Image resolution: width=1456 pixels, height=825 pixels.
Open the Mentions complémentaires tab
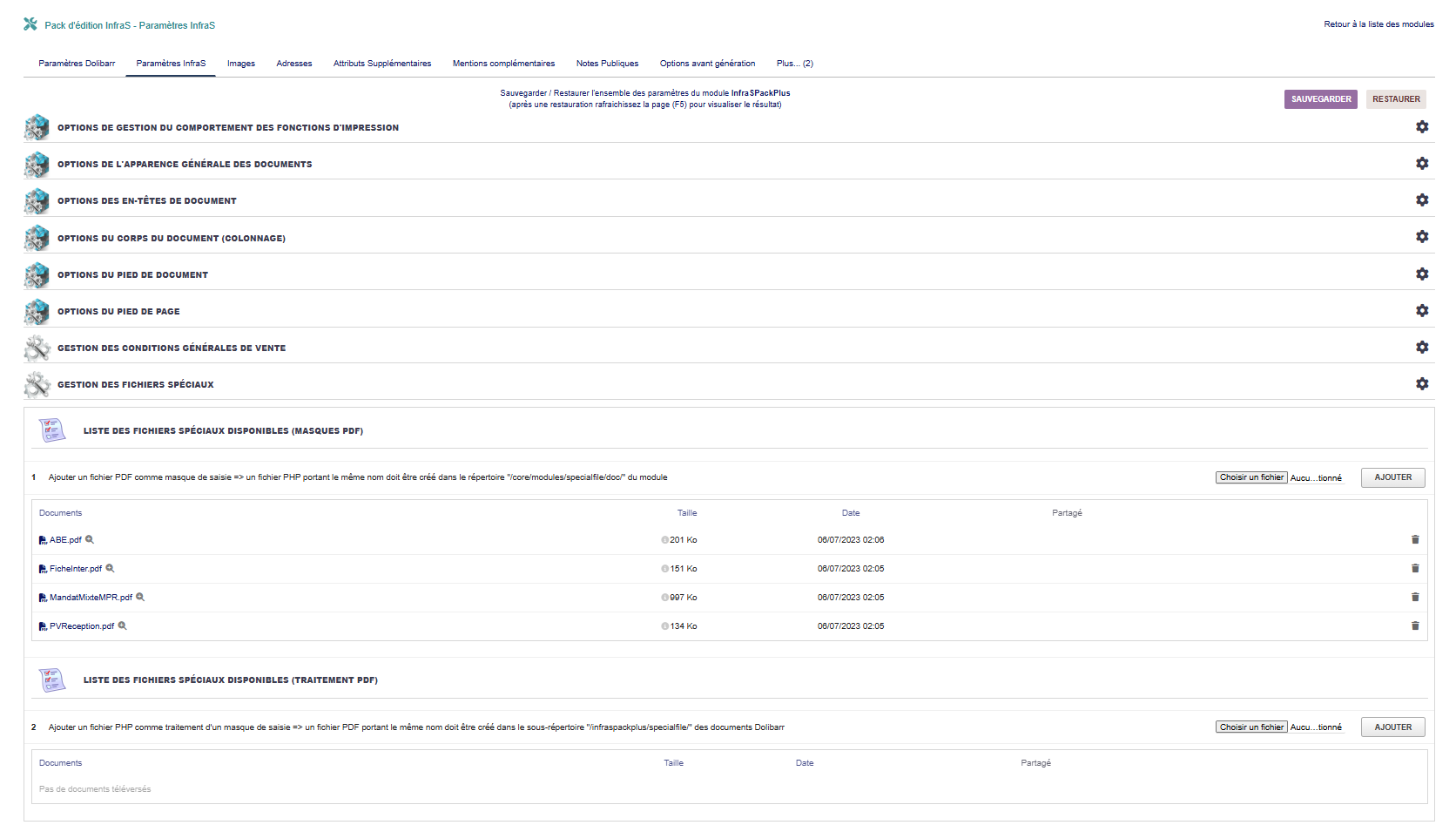[x=503, y=64]
